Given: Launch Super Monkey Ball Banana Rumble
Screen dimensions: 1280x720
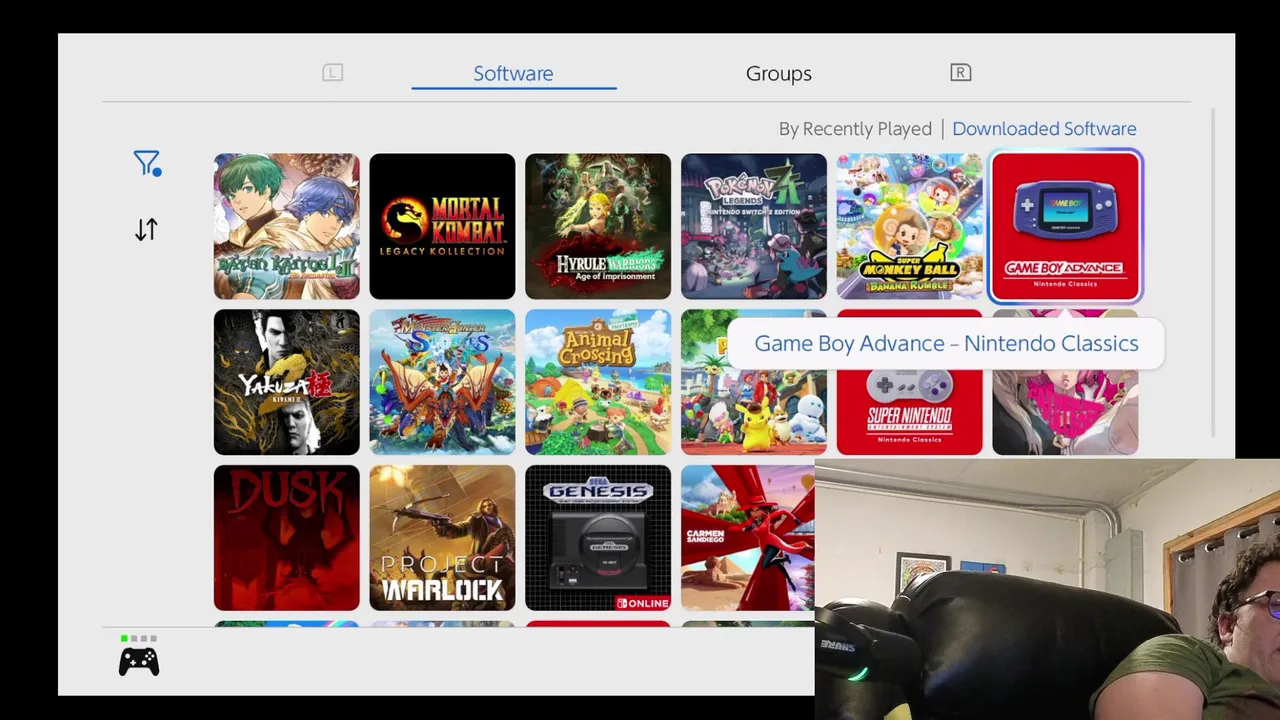Looking at the screenshot, I should [910, 226].
